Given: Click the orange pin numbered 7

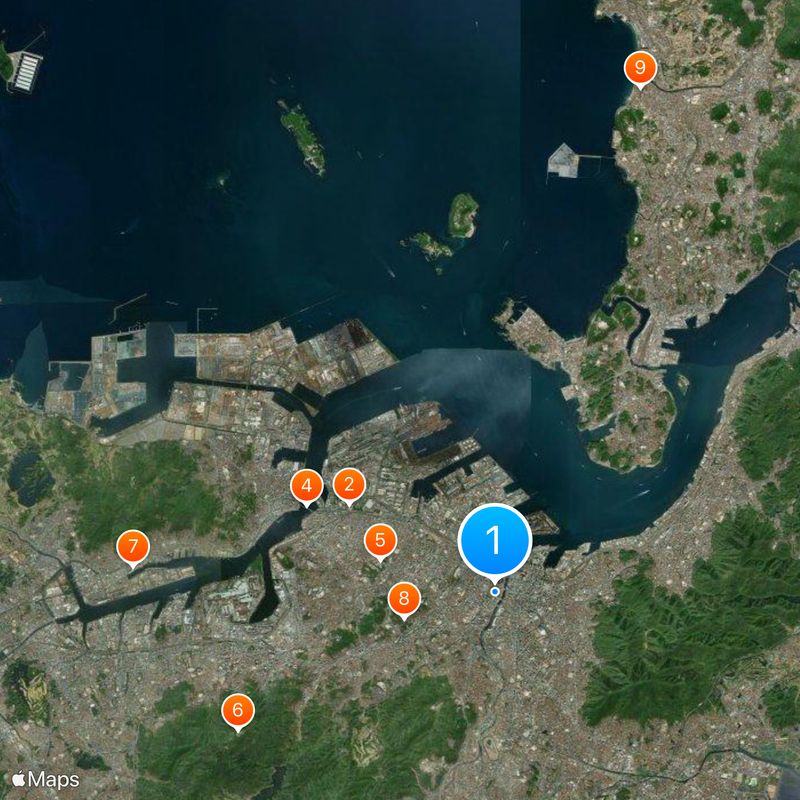Looking at the screenshot, I should [133, 547].
